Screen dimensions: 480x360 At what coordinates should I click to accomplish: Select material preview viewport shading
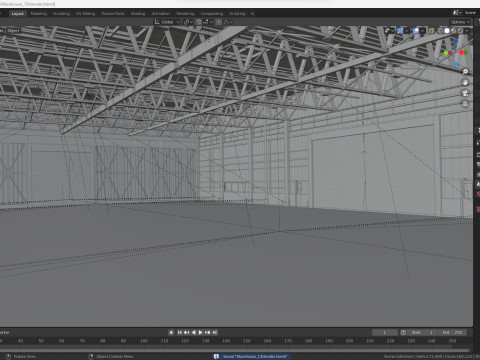[454, 31]
